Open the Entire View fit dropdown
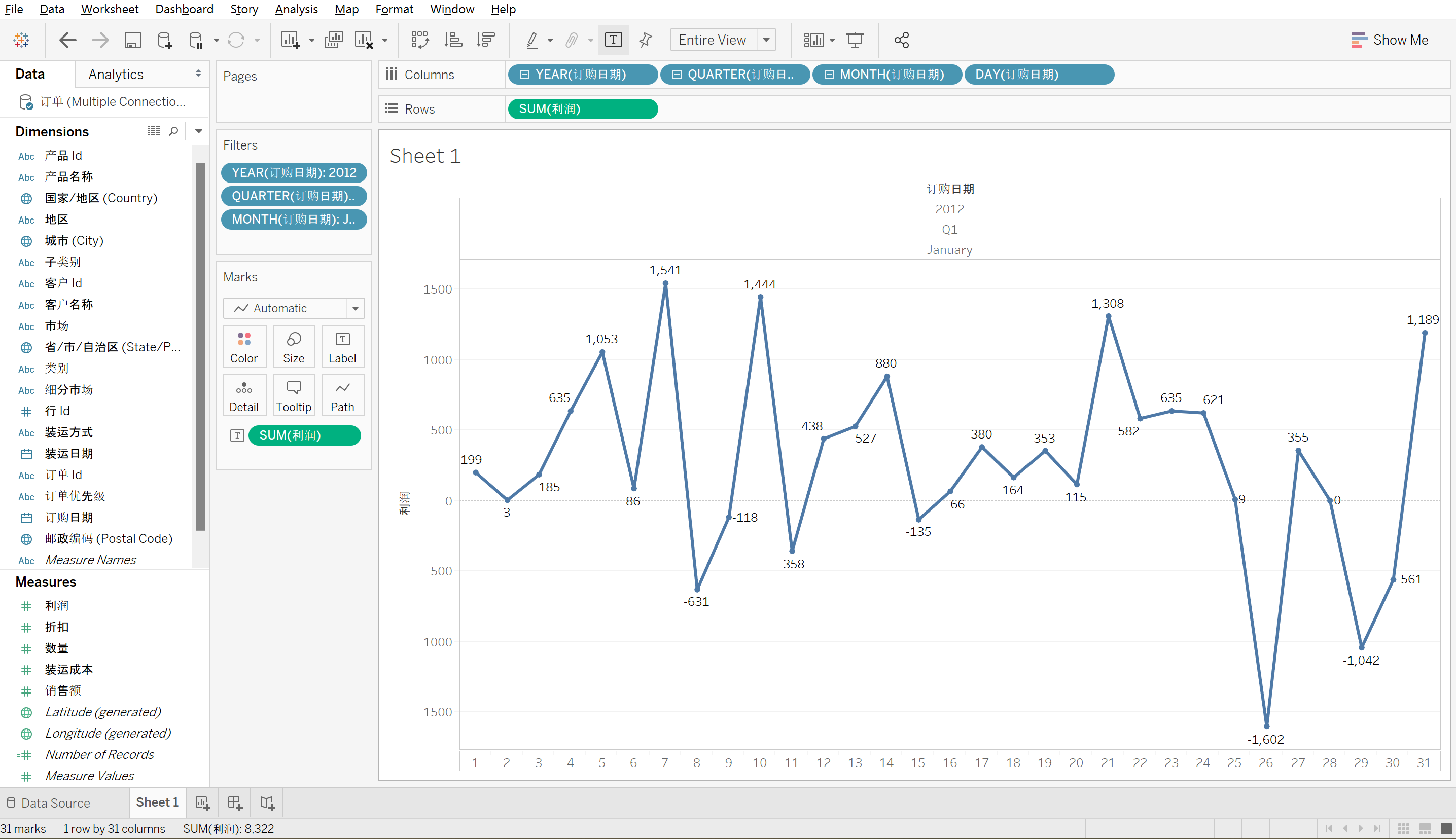The image size is (1456, 839). [x=766, y=40]
